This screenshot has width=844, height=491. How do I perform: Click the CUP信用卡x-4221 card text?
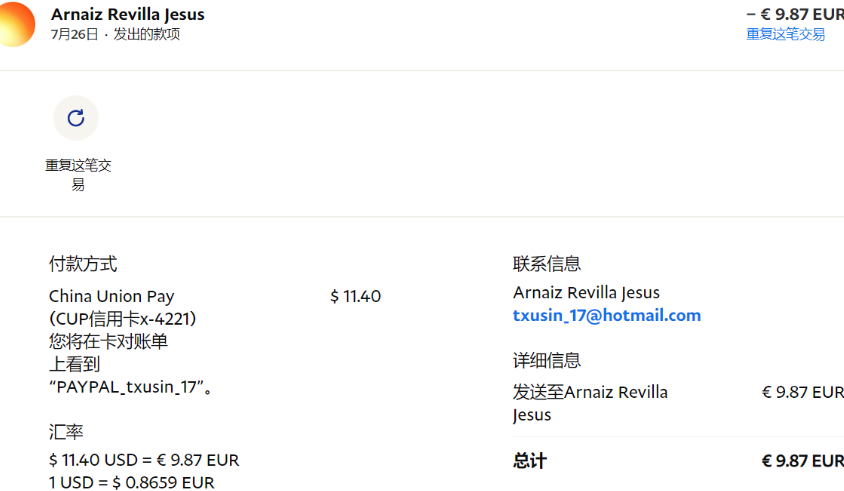click(x=122, y=319)
